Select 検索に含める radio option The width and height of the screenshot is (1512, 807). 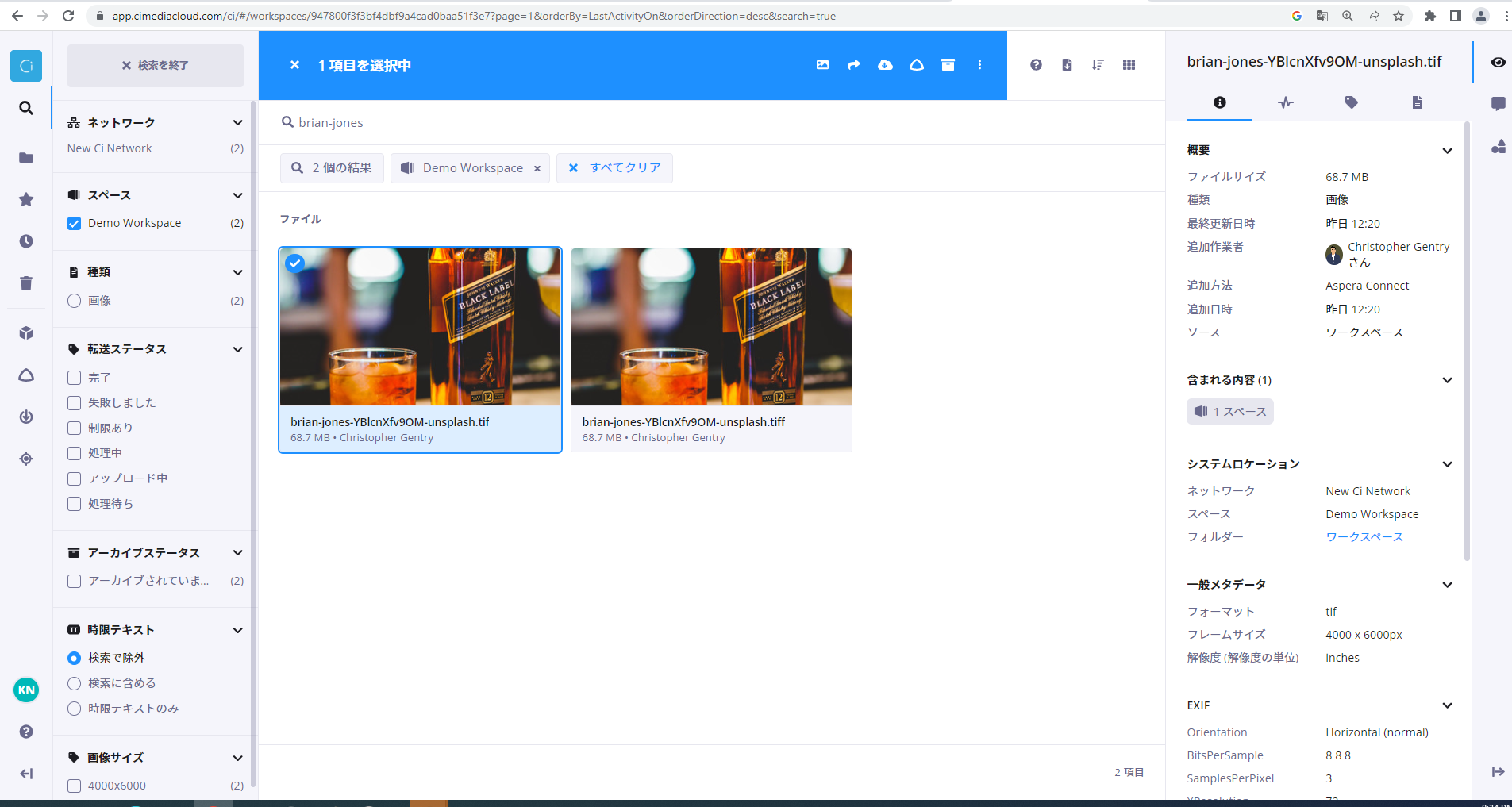[75, 683]
